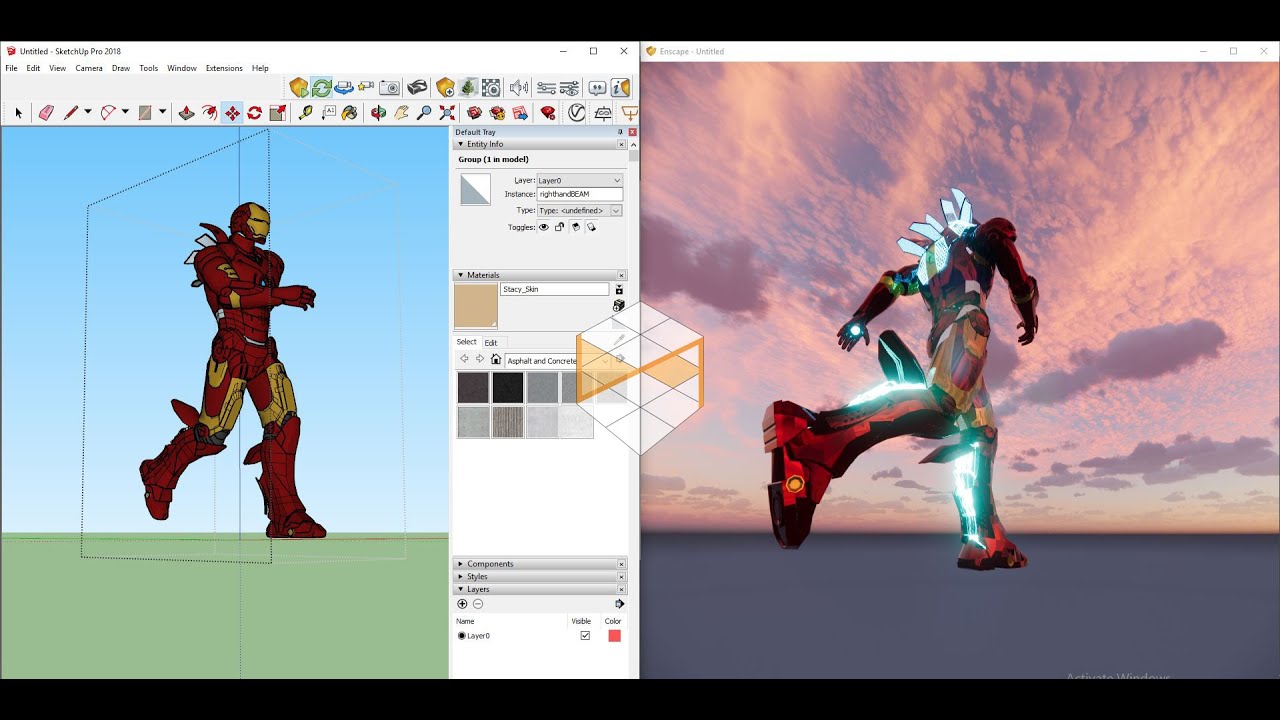
Task: Add a new layer plus button
Action: (462, 604)
